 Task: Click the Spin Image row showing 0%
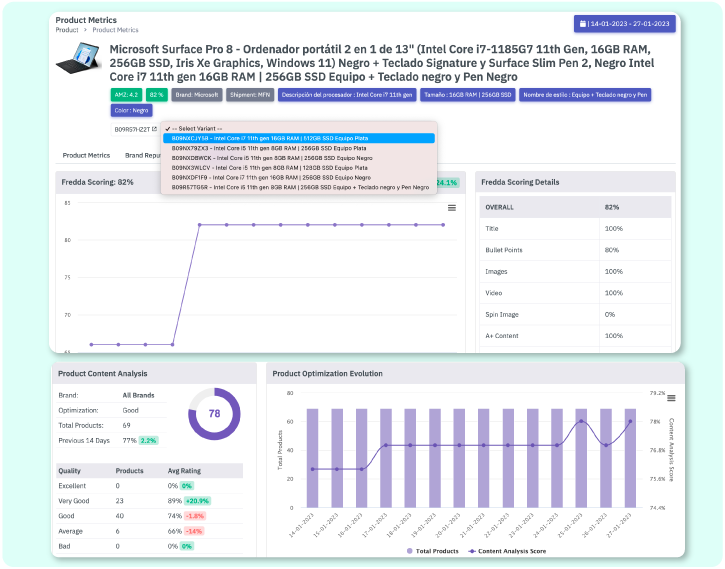(x=575, y=314)
